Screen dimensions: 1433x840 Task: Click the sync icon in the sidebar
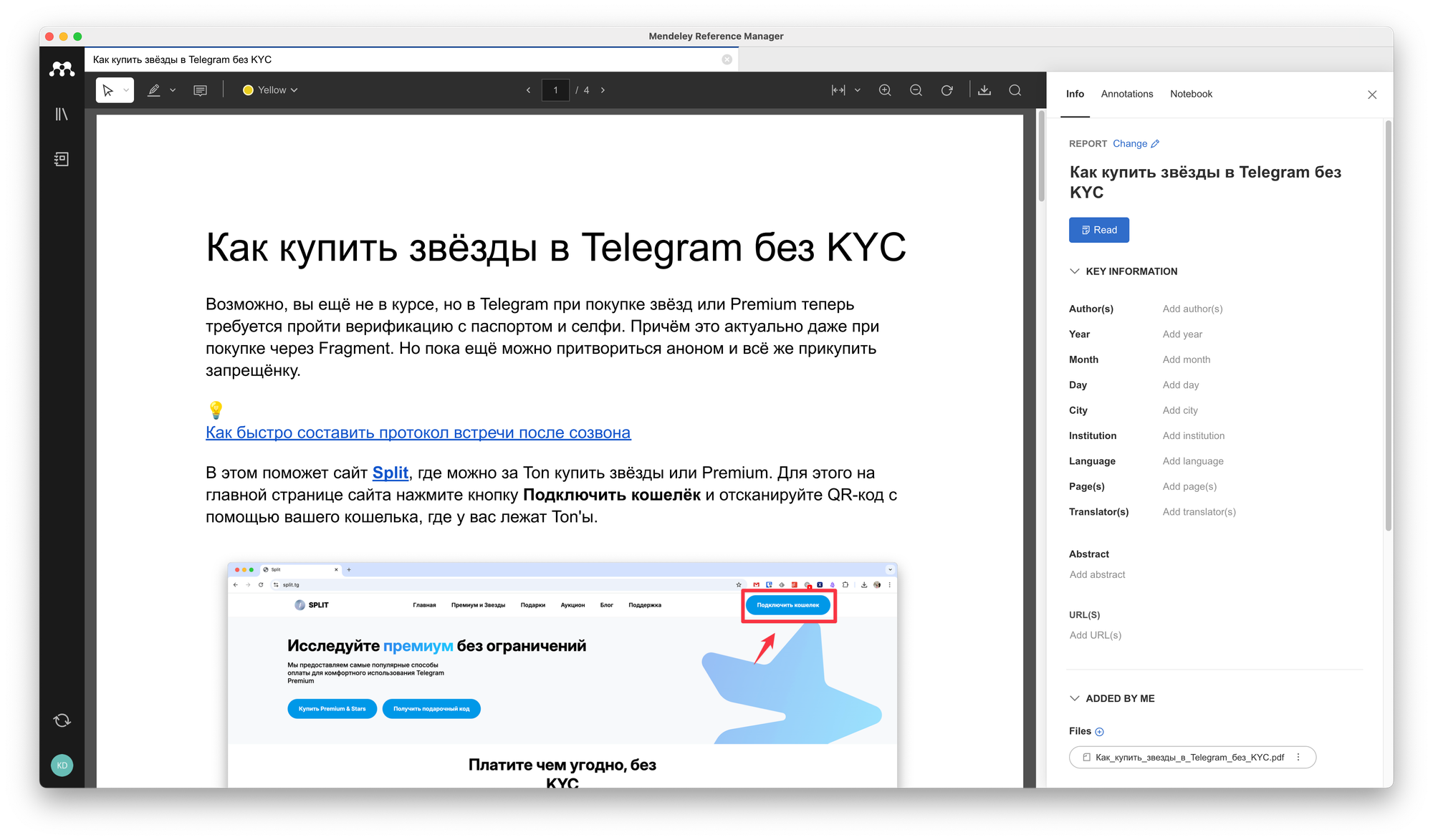[62, 720]
